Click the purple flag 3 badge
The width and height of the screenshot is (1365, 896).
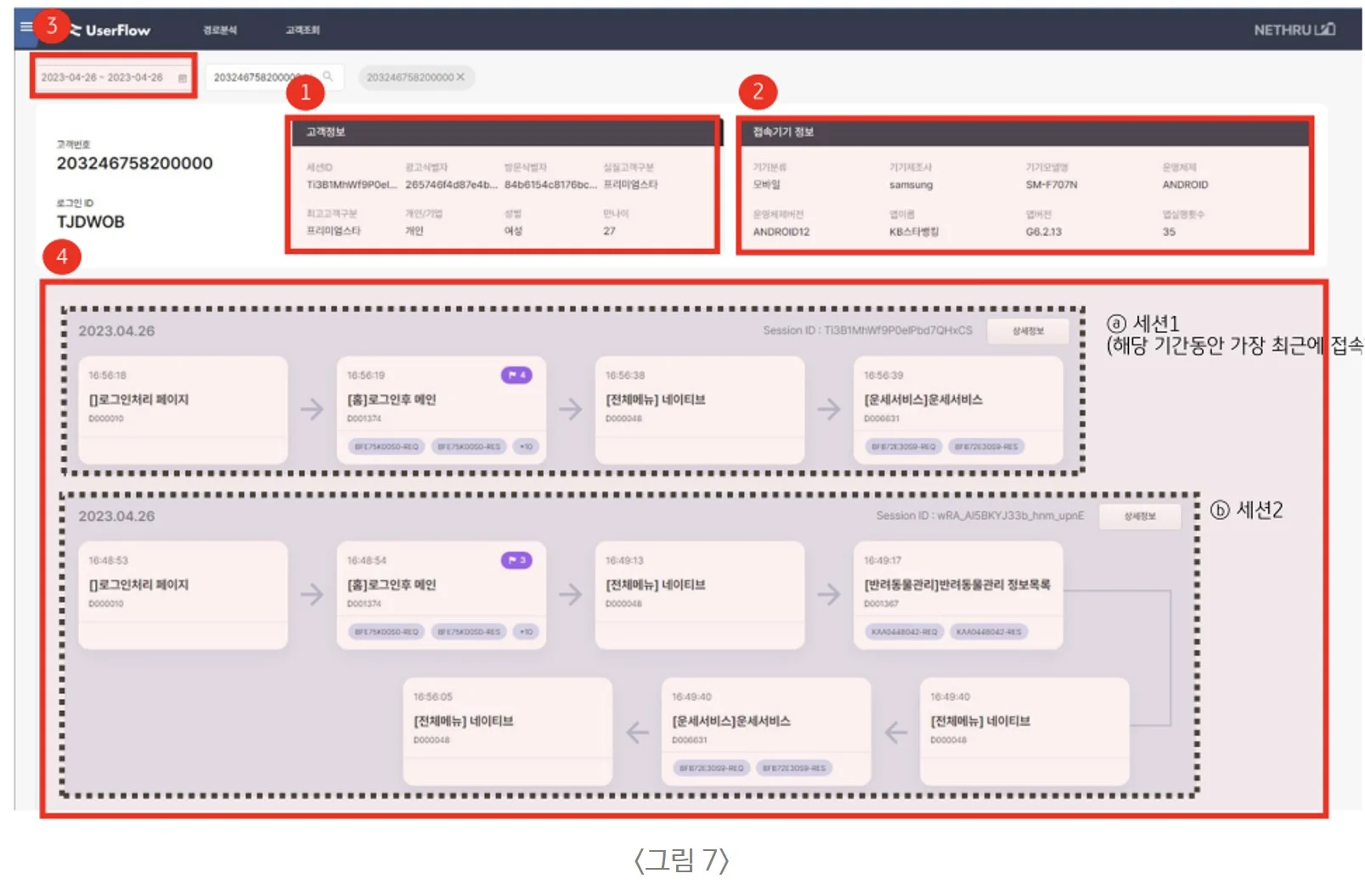[x=516, y=560]
